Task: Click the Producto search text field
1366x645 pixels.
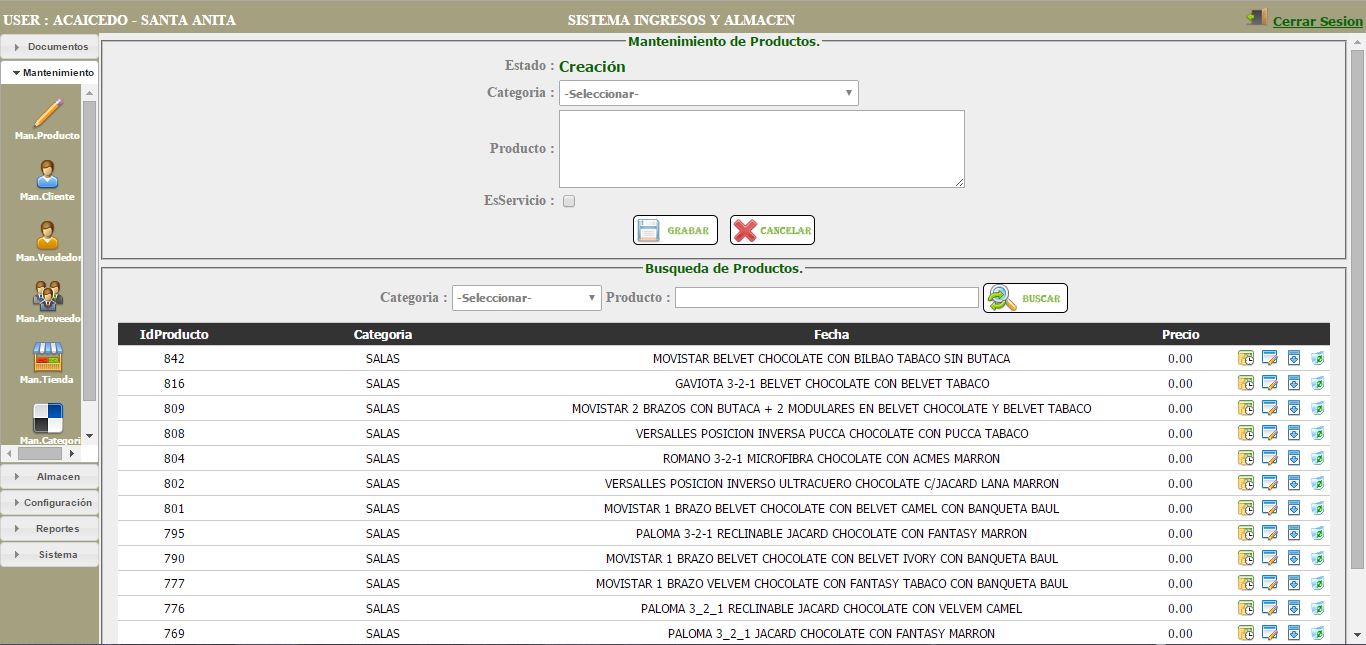Action: pyautogui.click(x=826, y=298)
